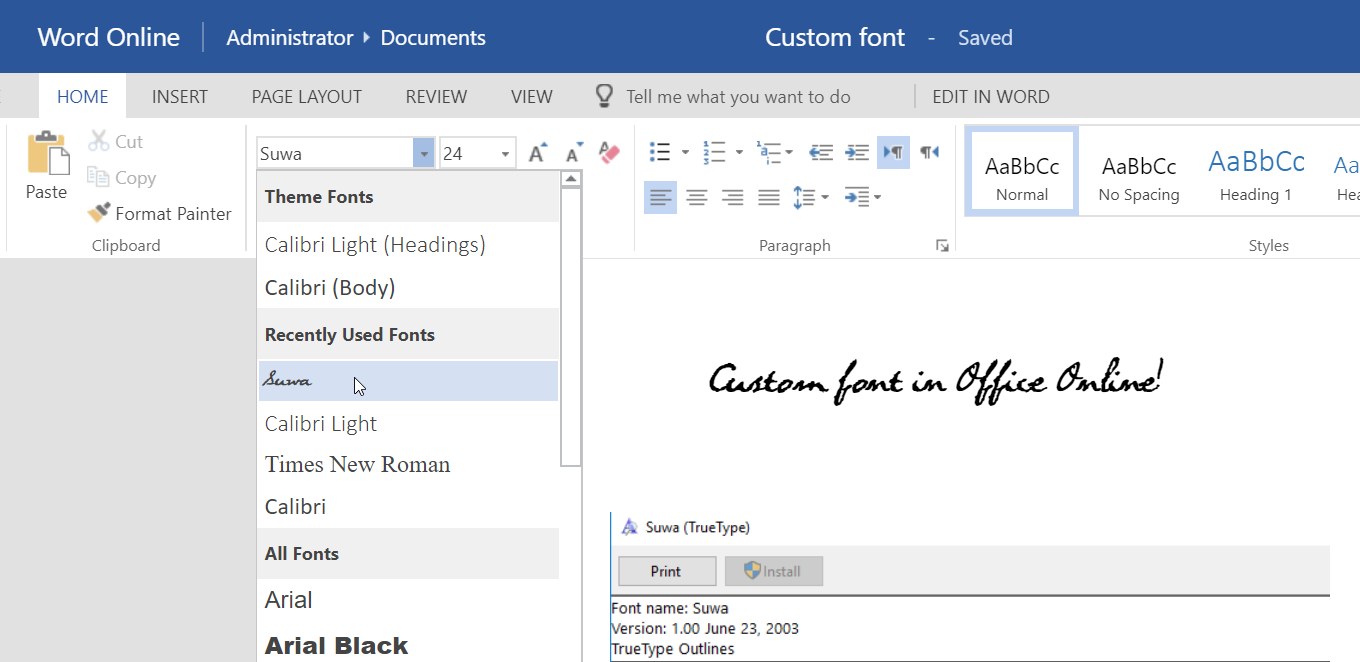The height and width of the screenshot is (662, 1360).
Task: Click the Word Online brand link
Action: (109, 38)
